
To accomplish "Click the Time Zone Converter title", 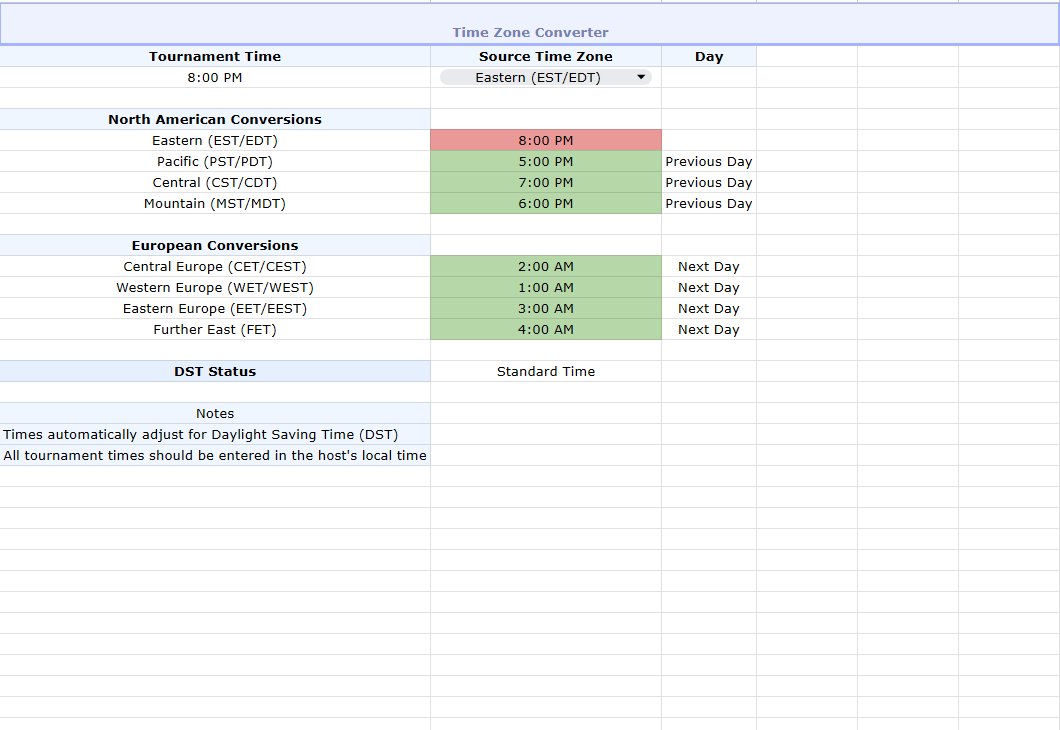I will (x=530, y=32).
